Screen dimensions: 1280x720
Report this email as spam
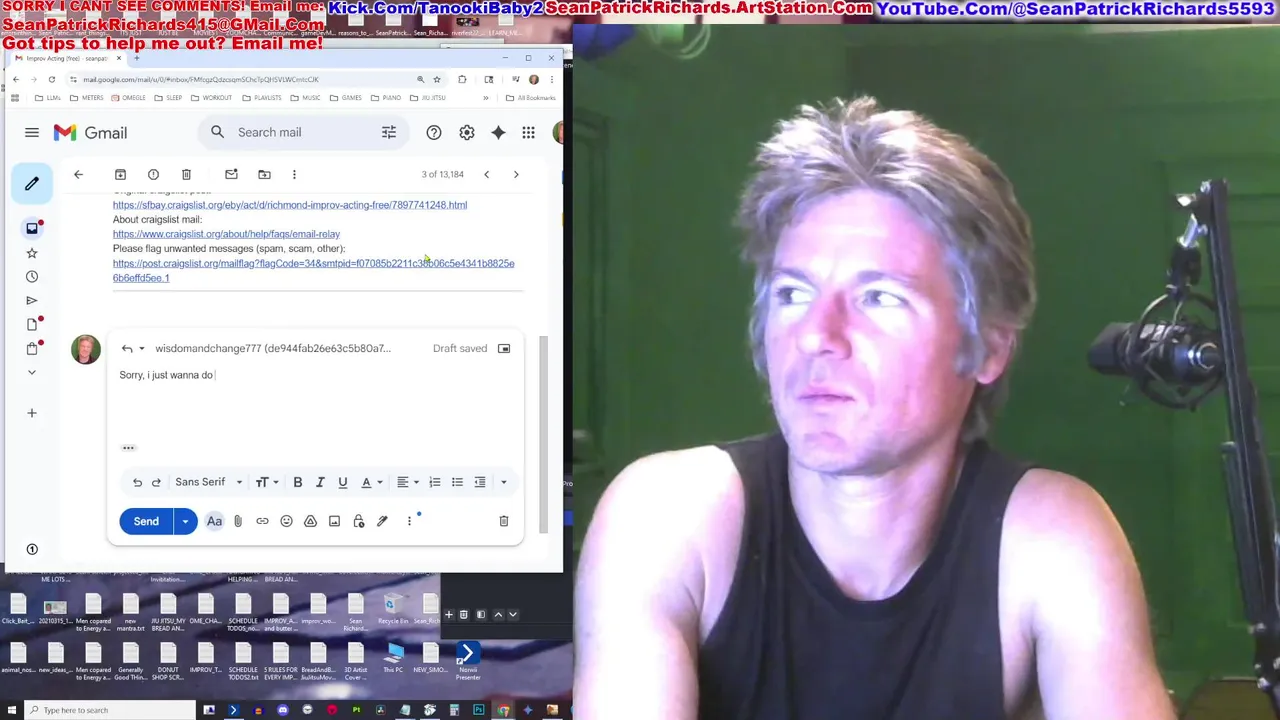(x=153, y=174)
